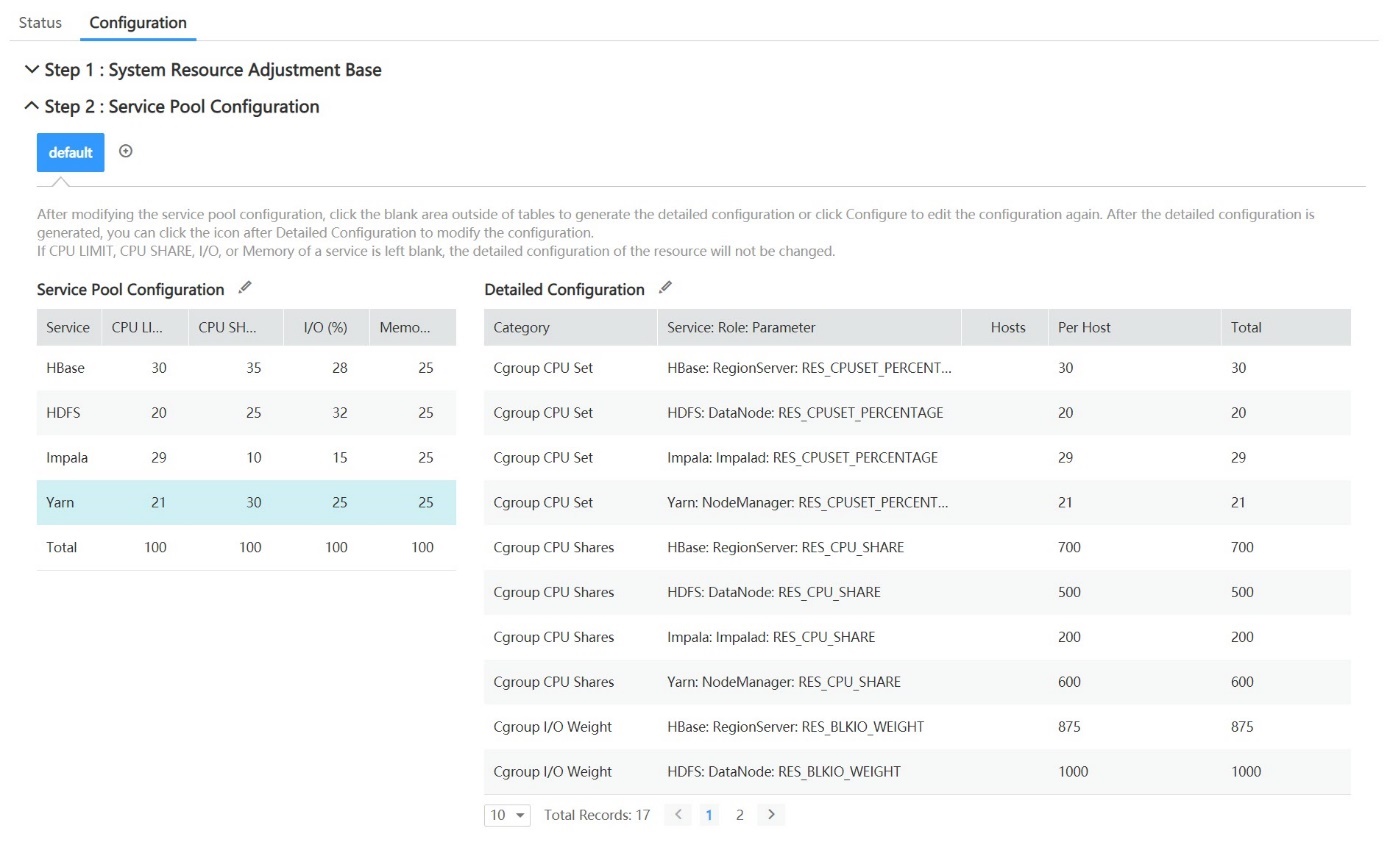Click Per Host value 1000

(x=1073, y=772)
